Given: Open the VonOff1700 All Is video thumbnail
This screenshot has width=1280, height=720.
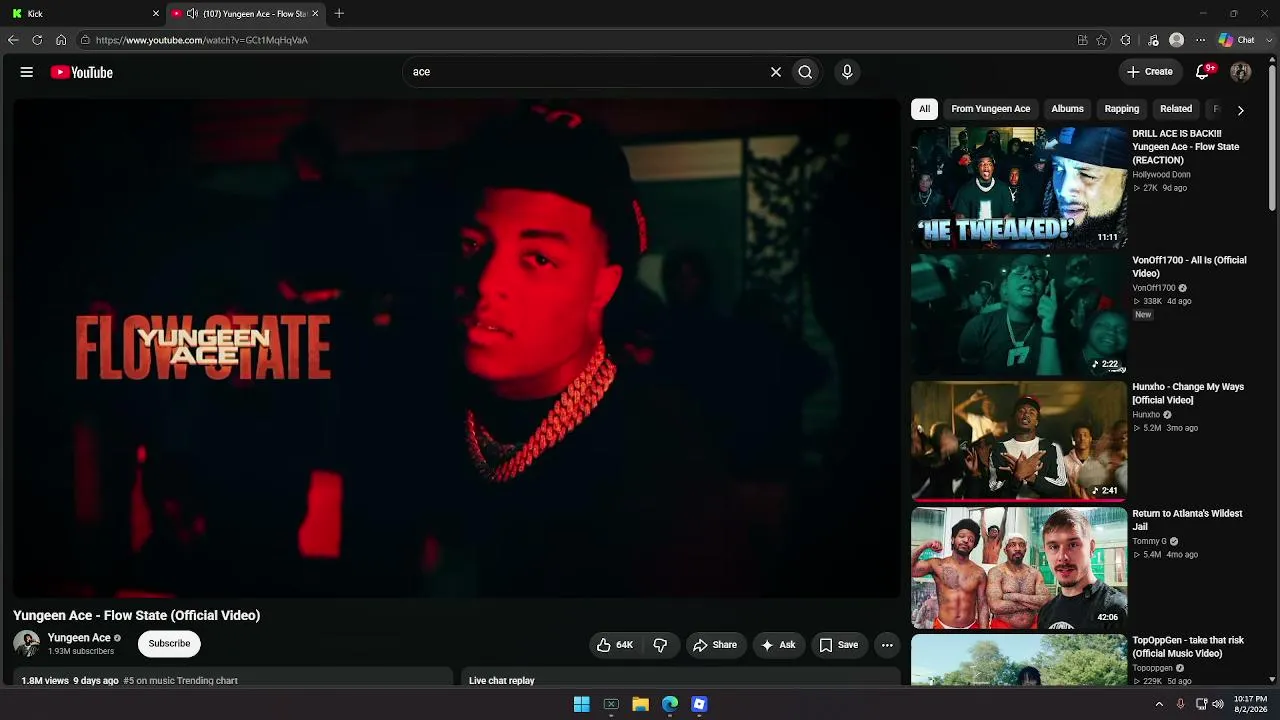Looking at the screenshot, I should click(x=1019, y=314).
